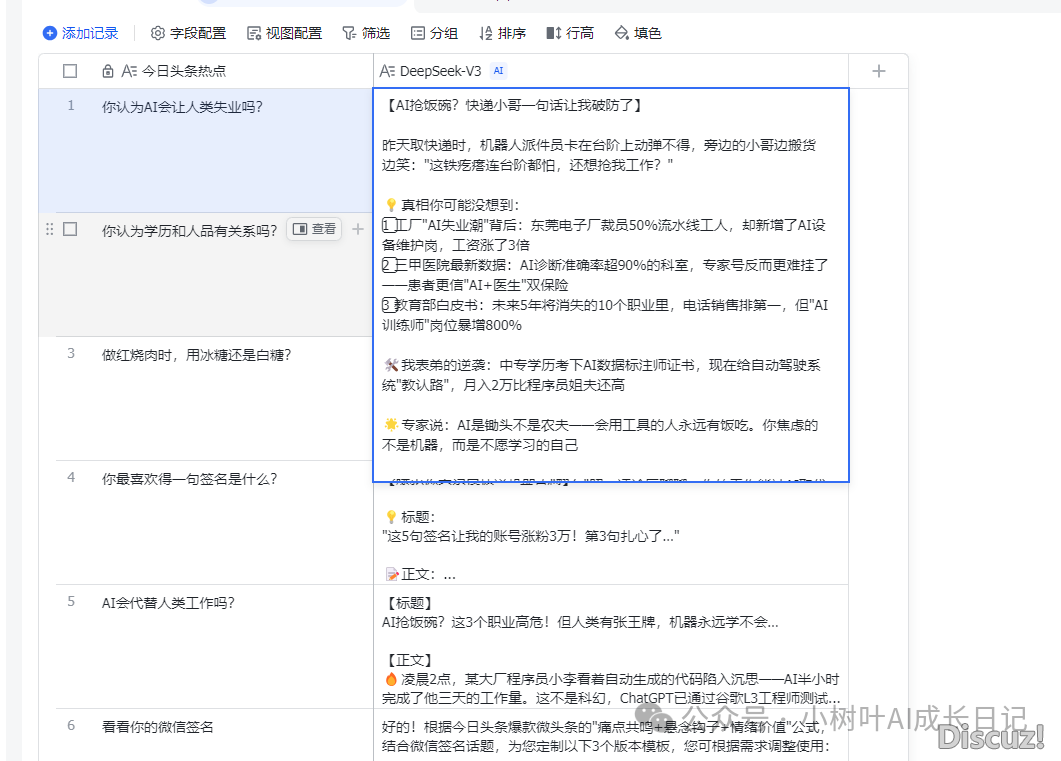
Task: Select cell 做红烧肉时，用冰糖还是白糖?
Action: (206, 398)
